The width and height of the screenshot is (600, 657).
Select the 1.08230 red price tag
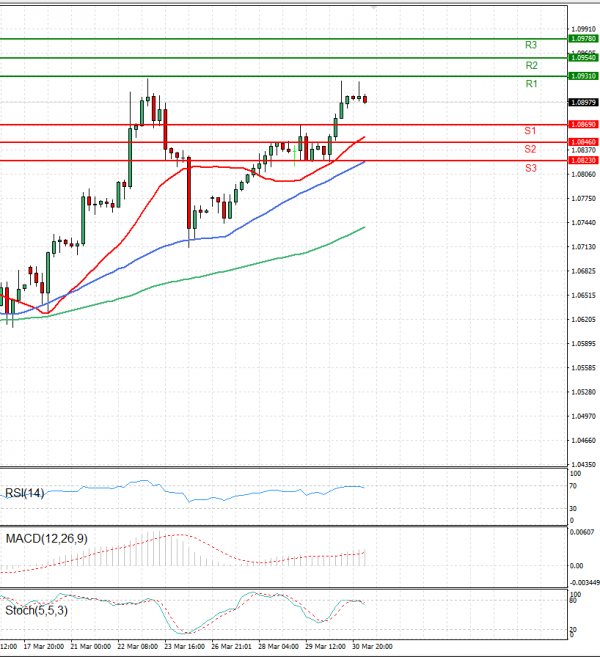pos(583,160)
